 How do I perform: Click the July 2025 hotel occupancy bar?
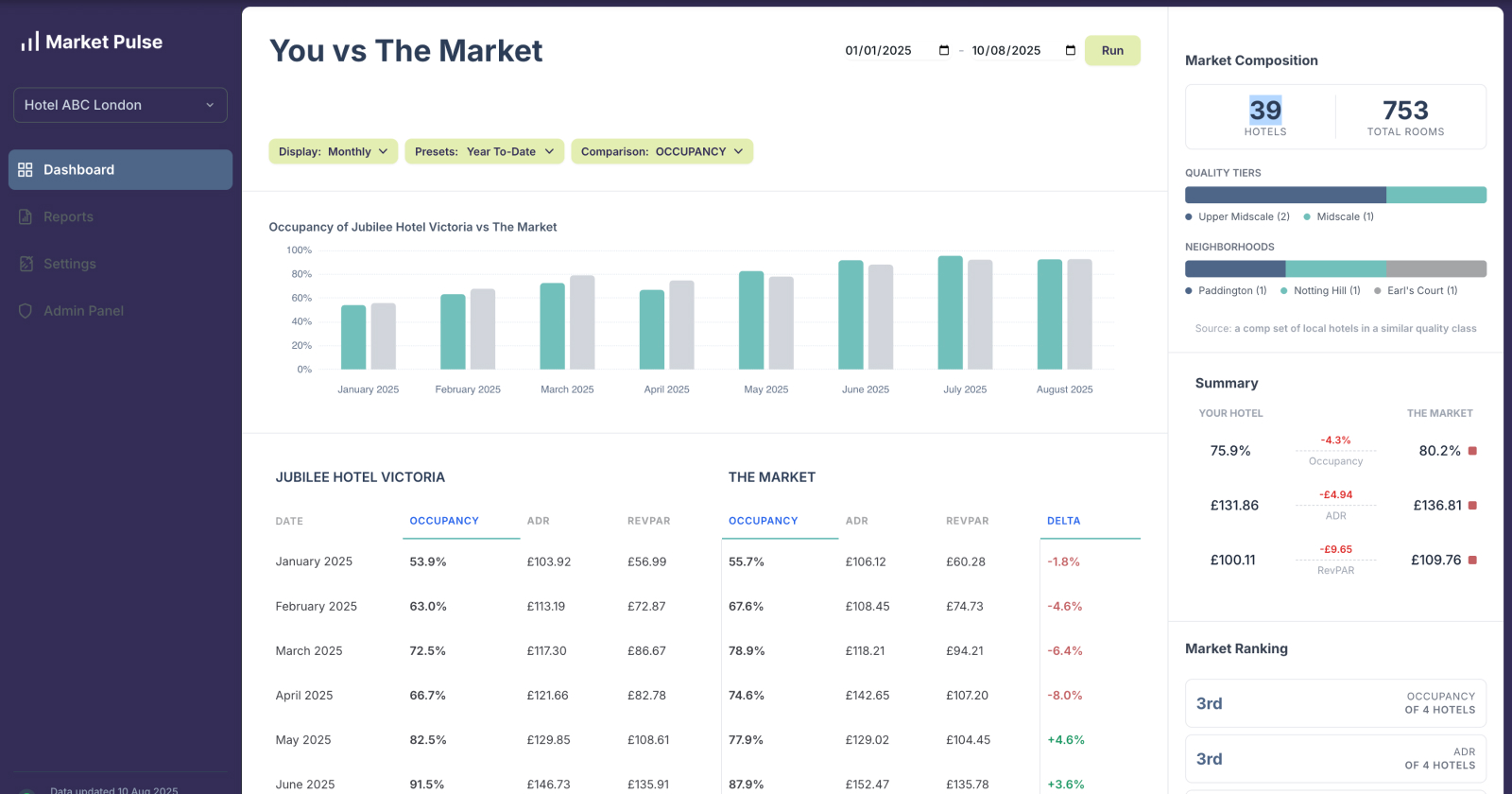[950, 313]
